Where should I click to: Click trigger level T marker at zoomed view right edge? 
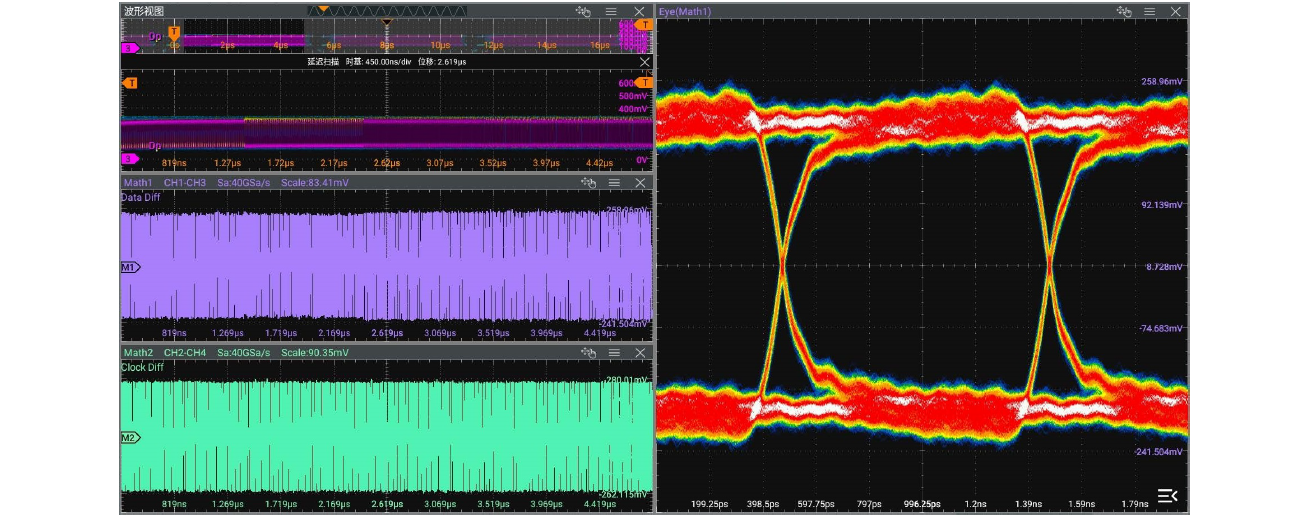644,82
